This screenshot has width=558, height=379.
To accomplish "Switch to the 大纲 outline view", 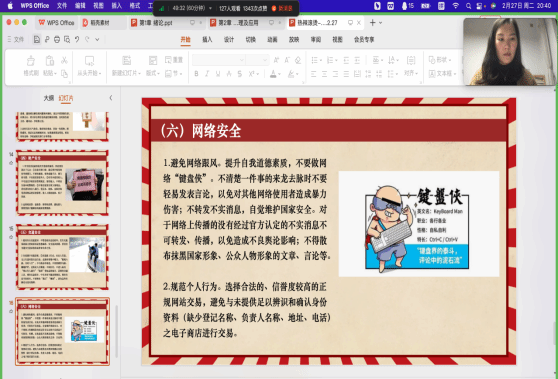I will point(48,98).
